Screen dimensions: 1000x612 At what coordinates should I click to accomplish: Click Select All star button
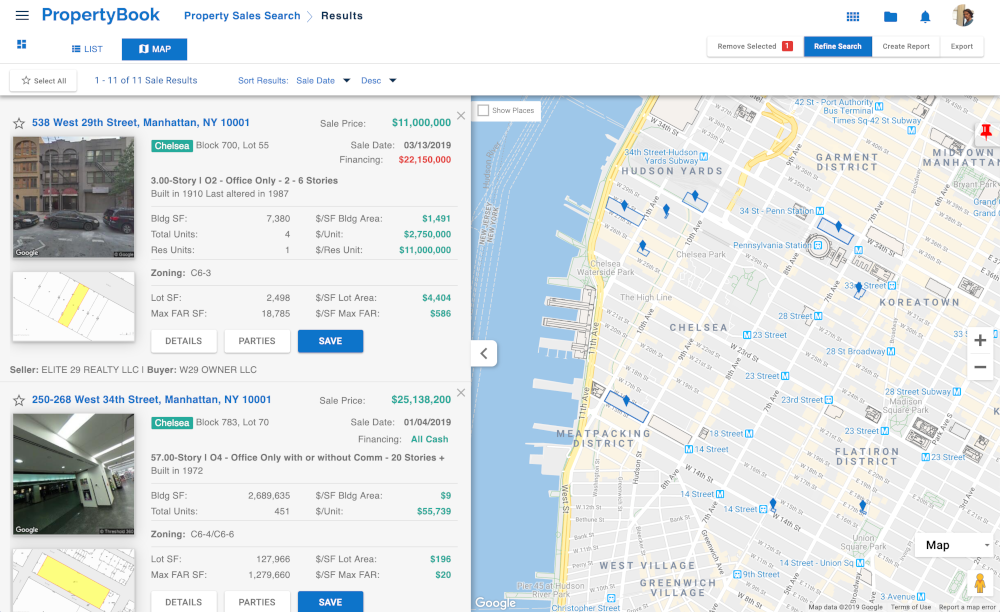[x=43, y=80]
